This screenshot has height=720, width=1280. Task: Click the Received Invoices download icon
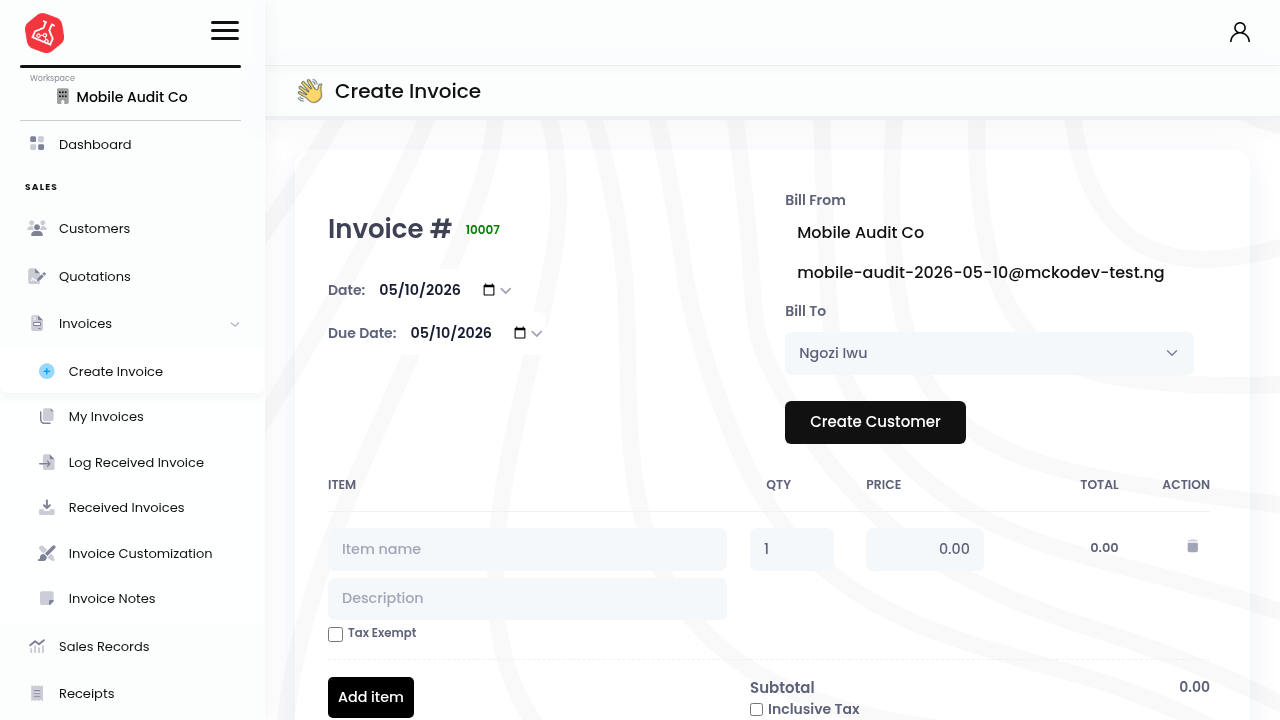tap(47, 507)
